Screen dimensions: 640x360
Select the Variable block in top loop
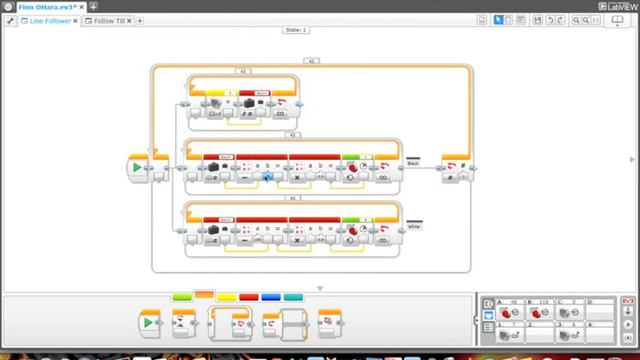coord(255,104)
